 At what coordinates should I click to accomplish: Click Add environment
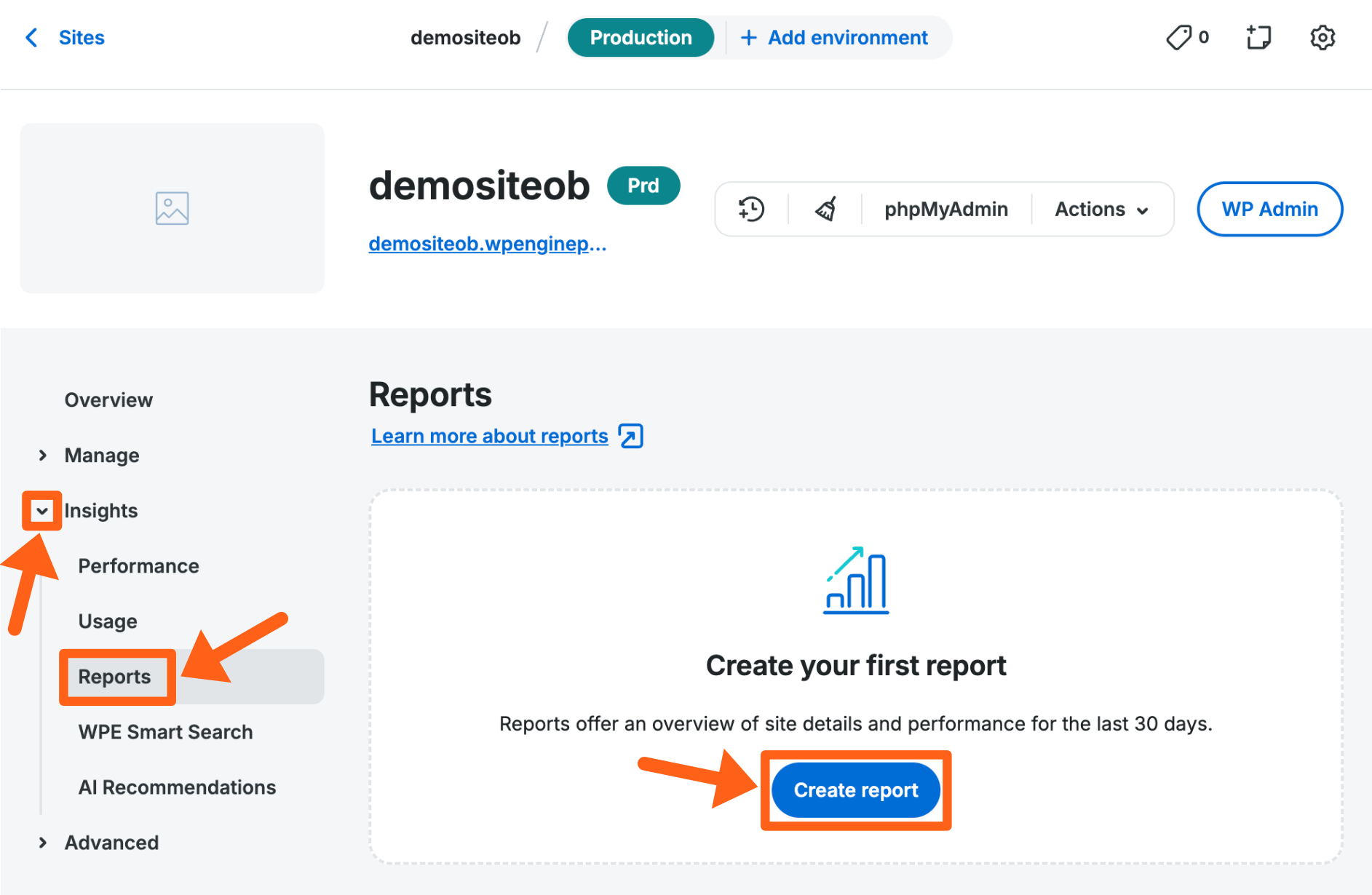point(834,38)
